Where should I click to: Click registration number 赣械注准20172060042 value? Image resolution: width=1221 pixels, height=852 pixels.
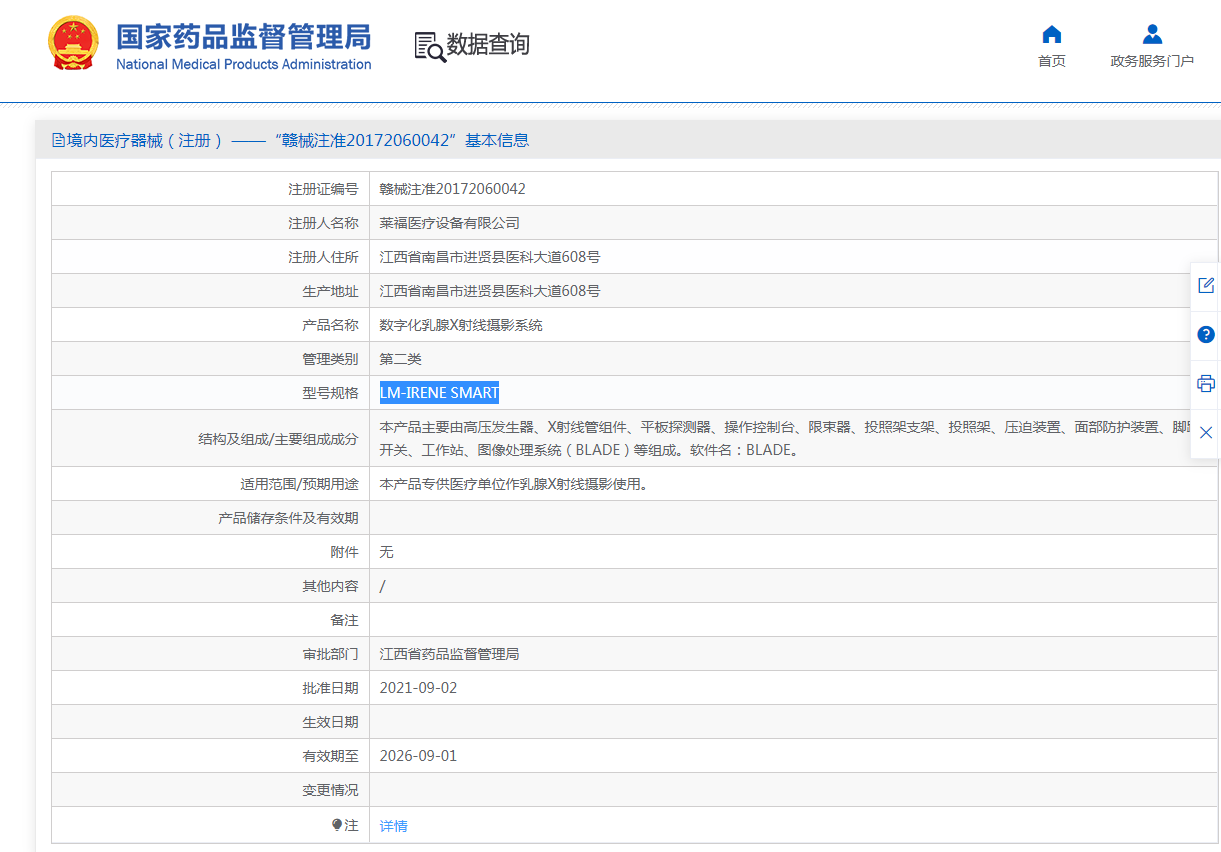(x=453, y=189)
